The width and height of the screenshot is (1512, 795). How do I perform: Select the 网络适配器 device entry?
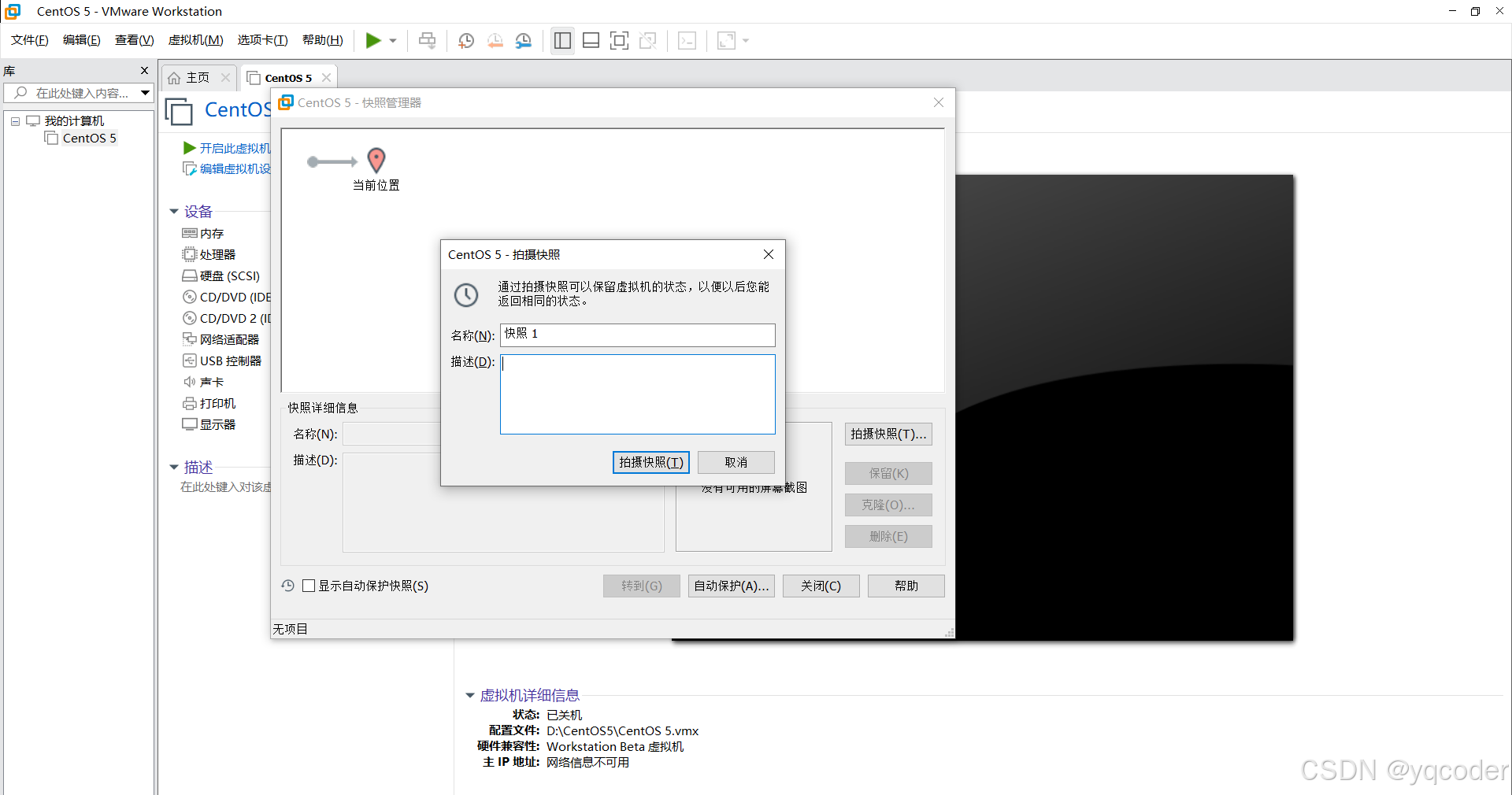tap(220, 340)
